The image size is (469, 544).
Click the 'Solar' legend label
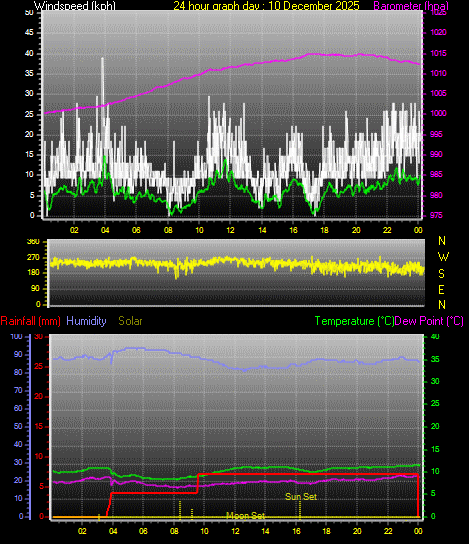(x=130, y=321)
